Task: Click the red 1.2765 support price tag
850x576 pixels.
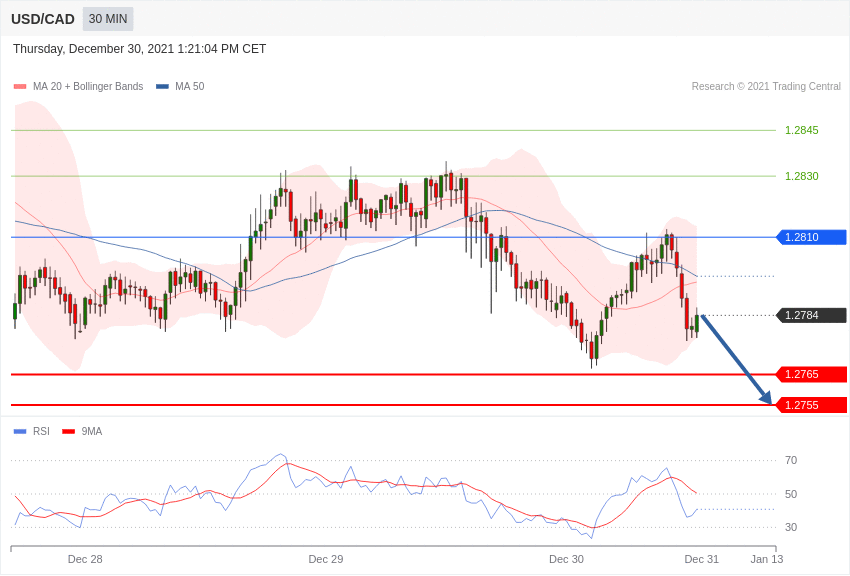Action: click(x=812, y=374)
